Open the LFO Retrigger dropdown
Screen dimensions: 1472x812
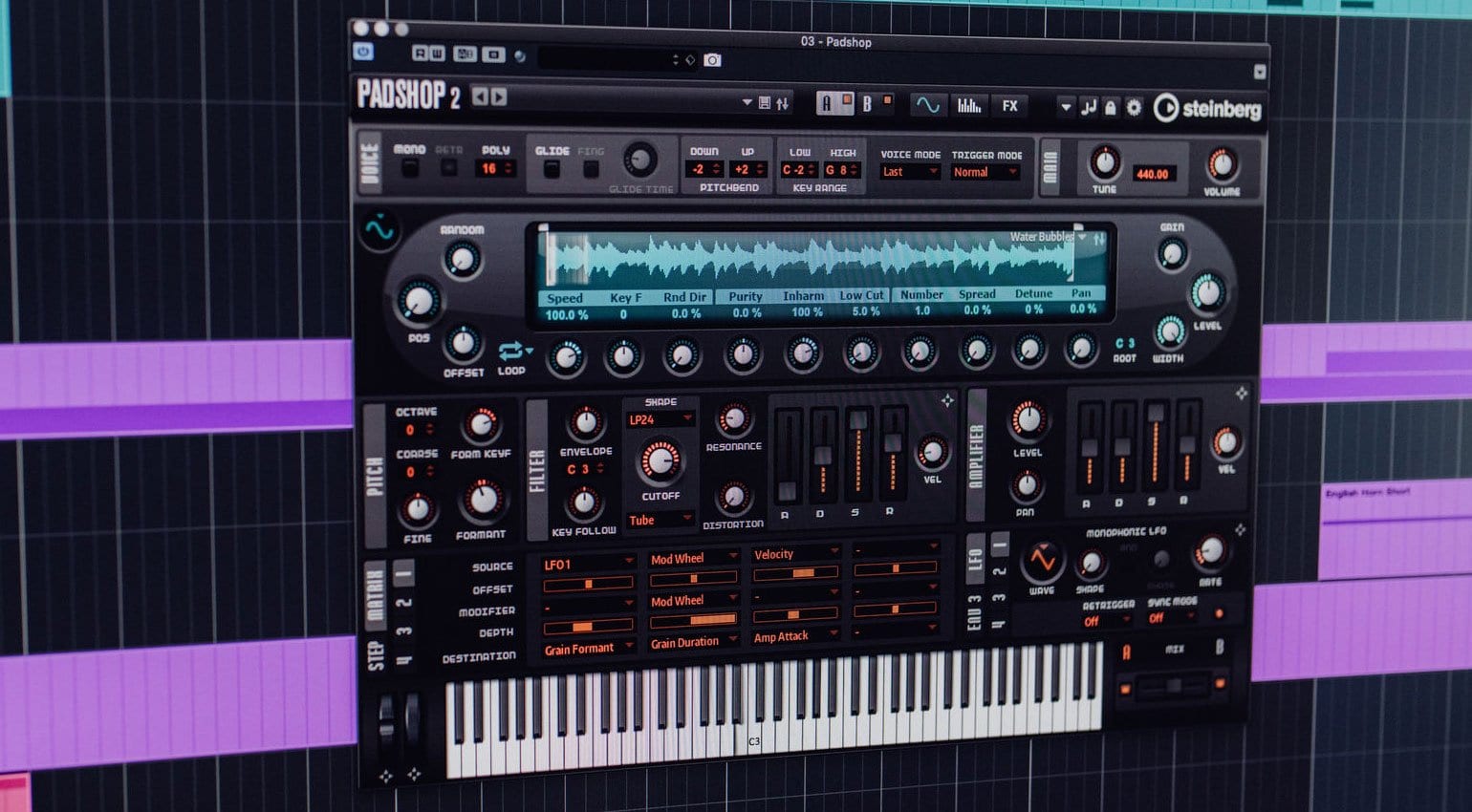pyautogui.click(x=1108, y=621)
